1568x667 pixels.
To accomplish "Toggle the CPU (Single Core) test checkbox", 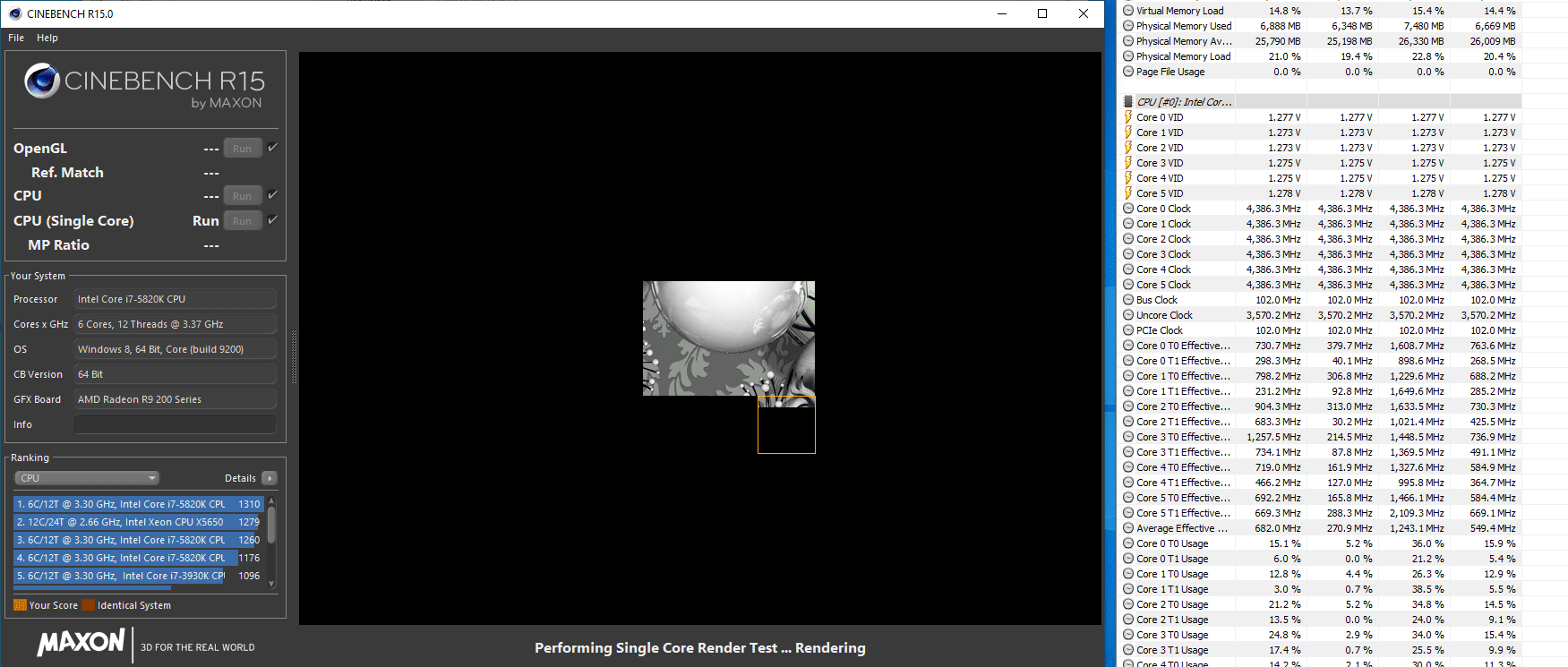I will (272, 219).
